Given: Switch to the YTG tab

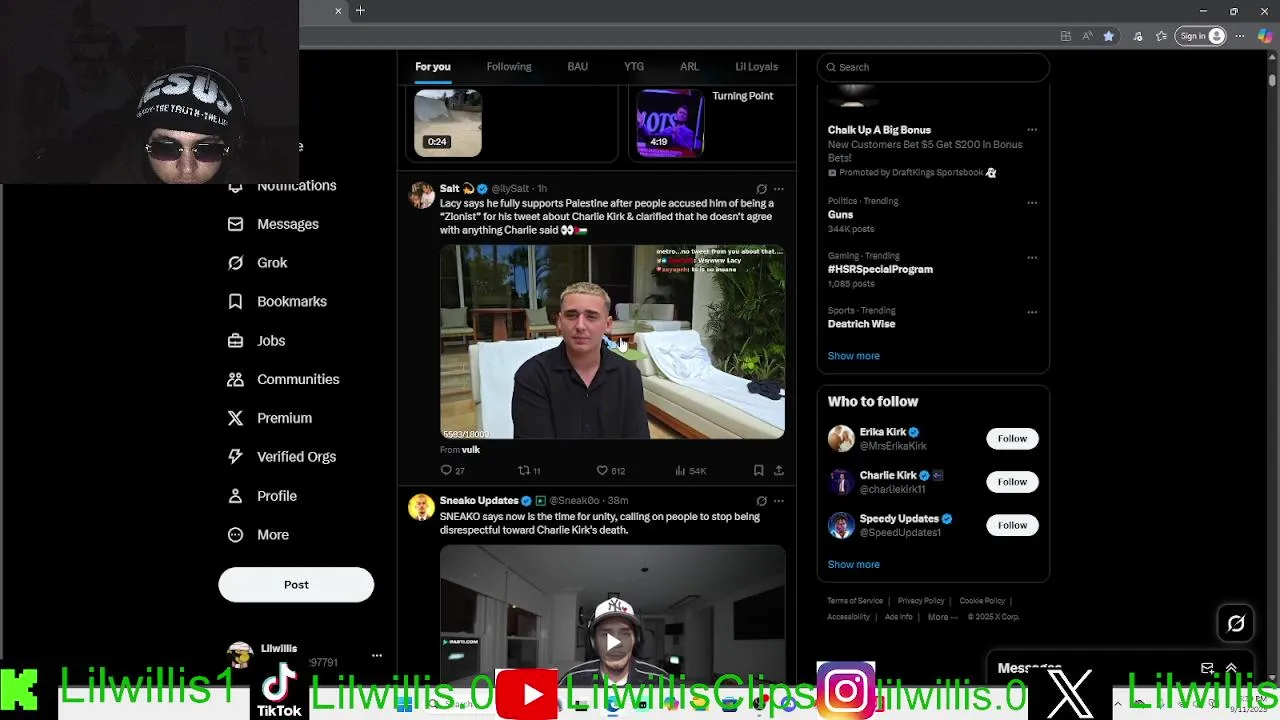Looking at the screenshot, I should pos(634,67).
